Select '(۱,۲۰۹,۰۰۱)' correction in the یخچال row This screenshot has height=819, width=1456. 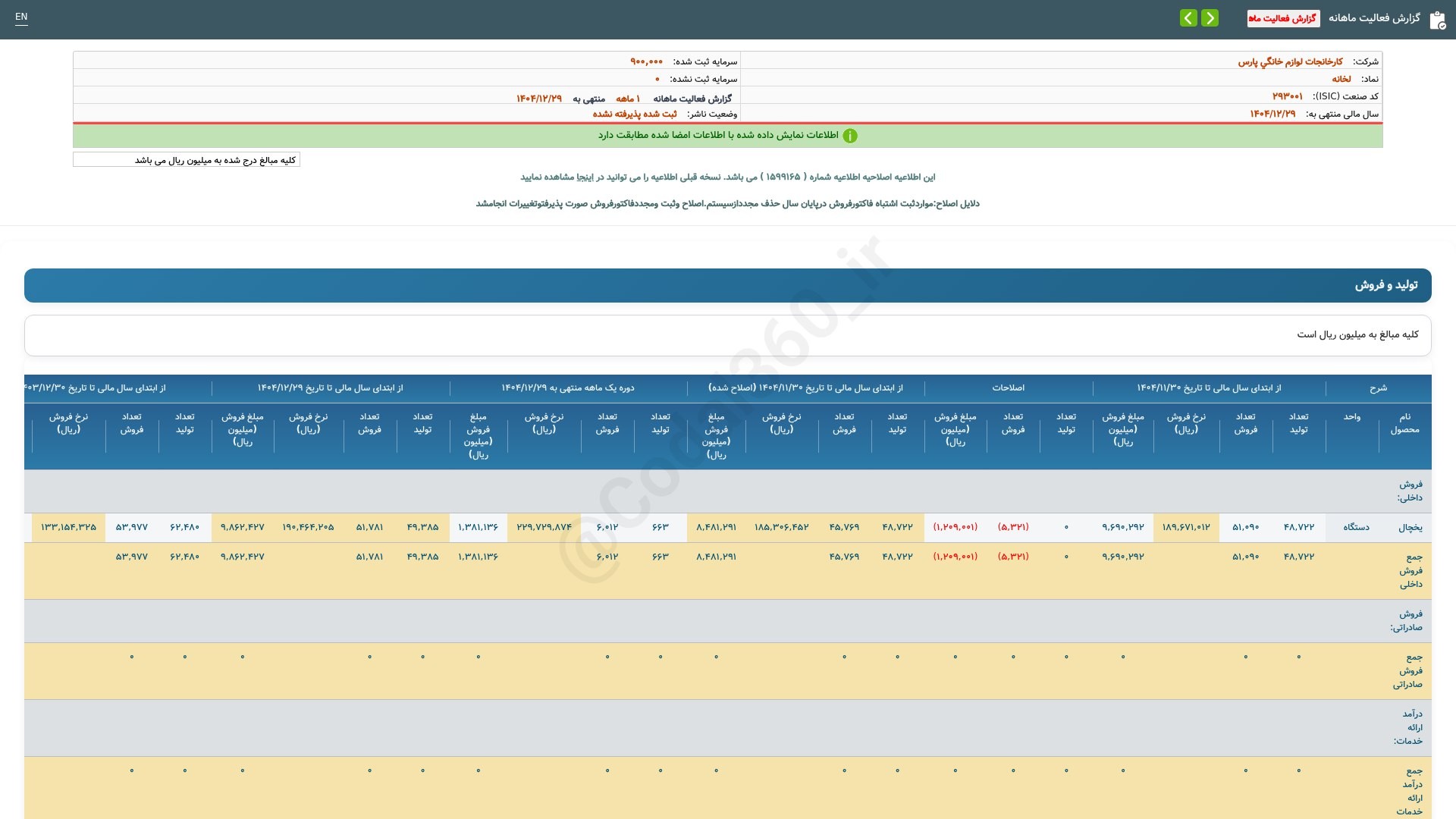pyautogui.click(x=955, y=527)
